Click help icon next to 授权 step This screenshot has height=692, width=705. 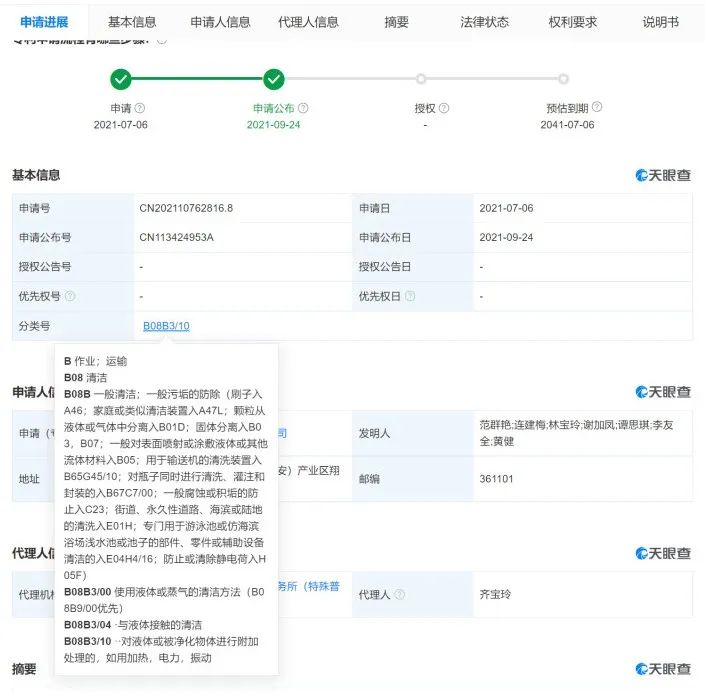(x=444, y=108)
